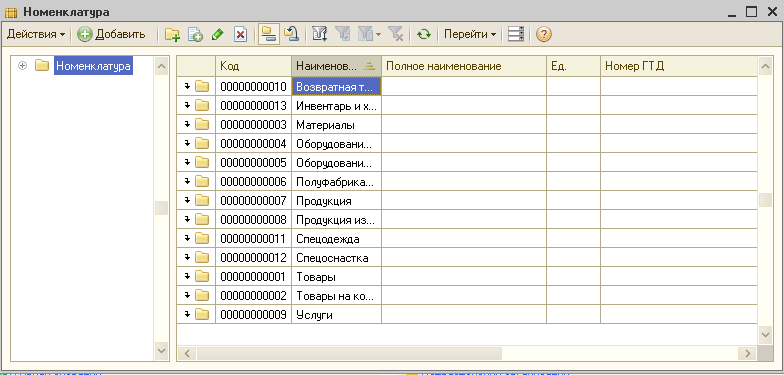Click the horizontal scrollbar left arrow
This screenshot has width=784, height=375.
pos(188,353)
